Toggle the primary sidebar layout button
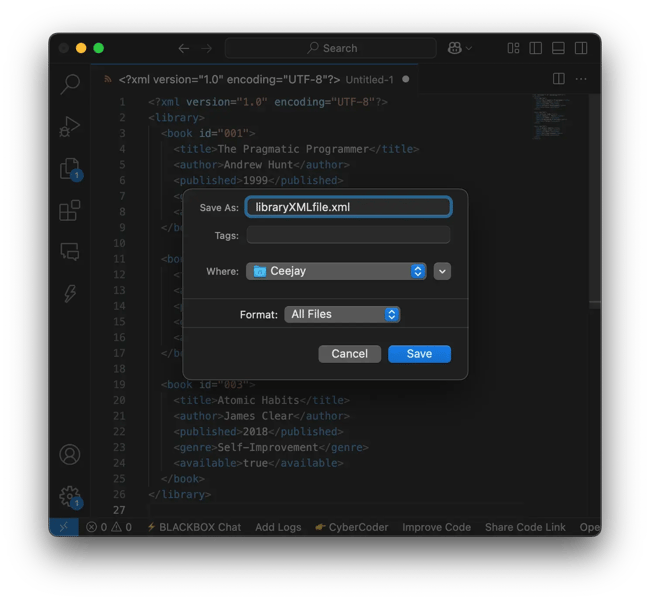 [536, 48]
